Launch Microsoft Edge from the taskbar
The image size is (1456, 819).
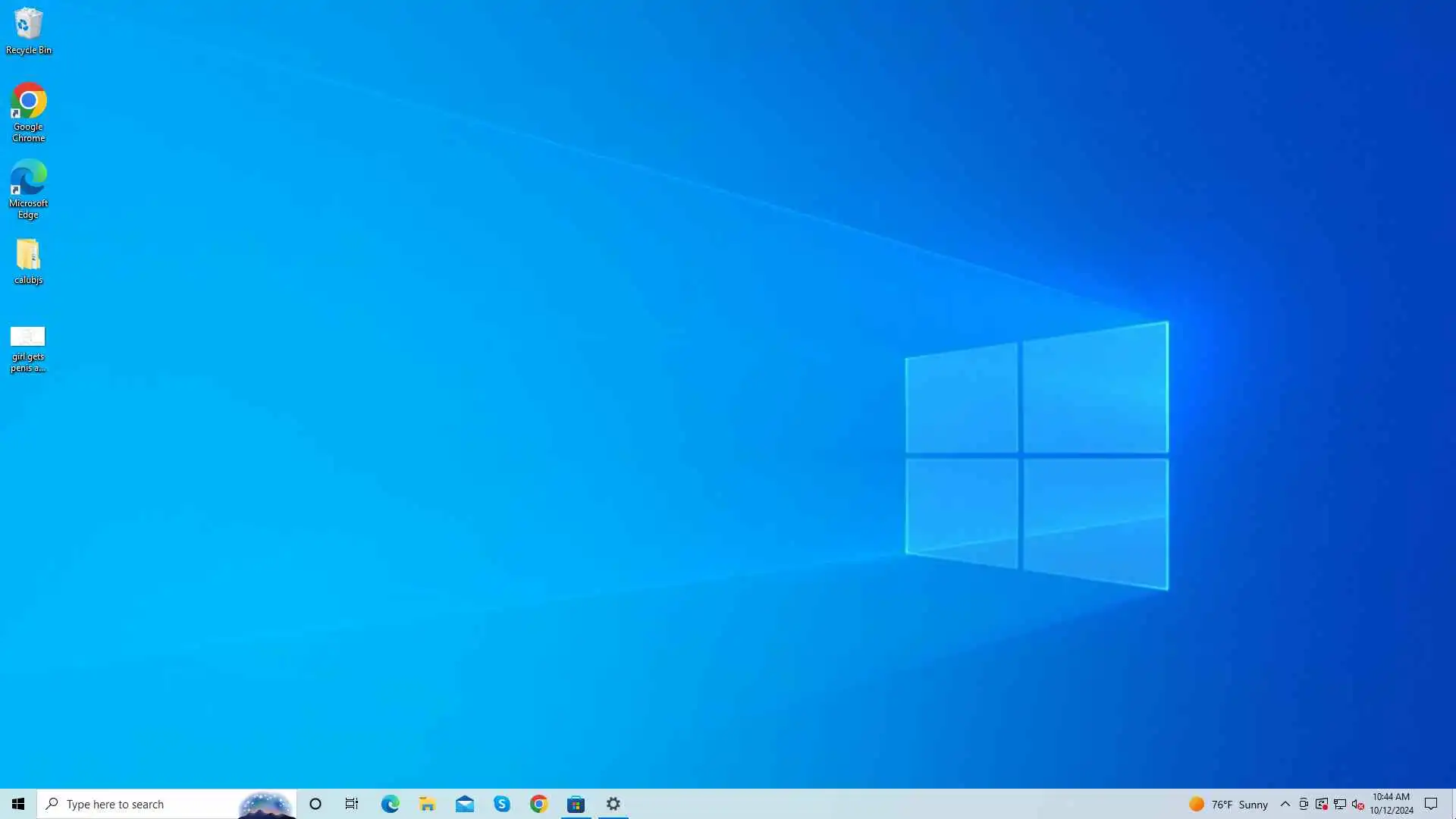[390, 804]
